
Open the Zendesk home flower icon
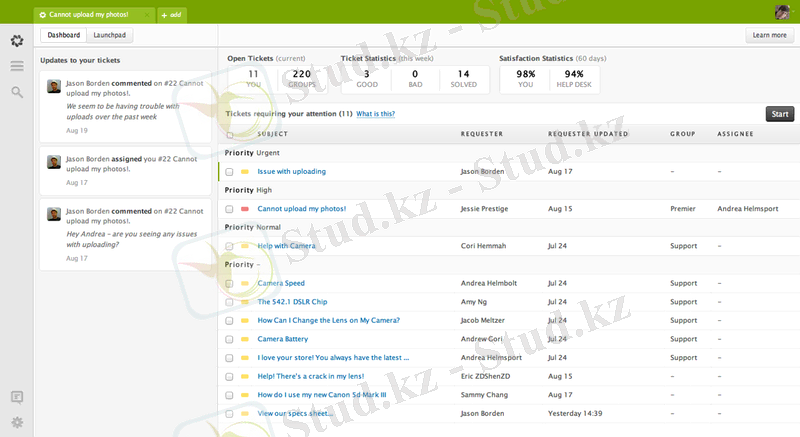17,40
